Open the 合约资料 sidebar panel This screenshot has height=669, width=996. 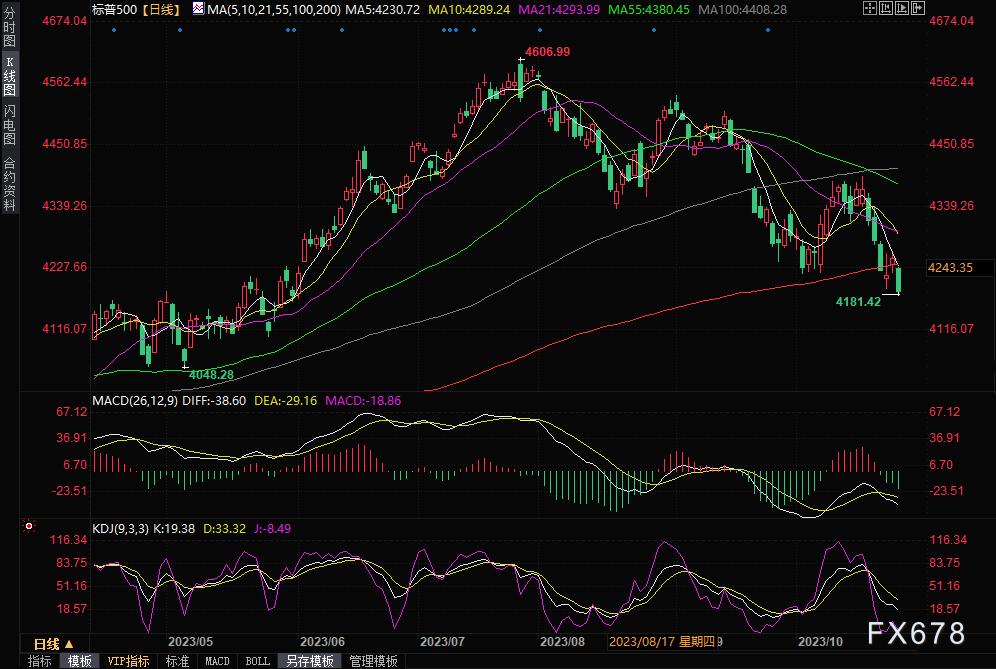point(9,185)
